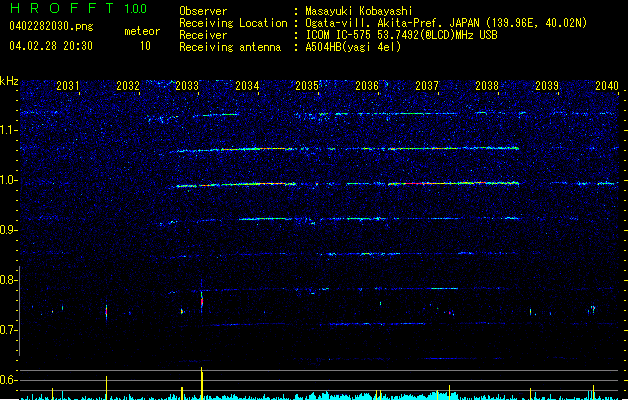Image resolution: width=629 pixels, height=400 pixels.
Task: Click the 2035 time marker
Action: 307,86
